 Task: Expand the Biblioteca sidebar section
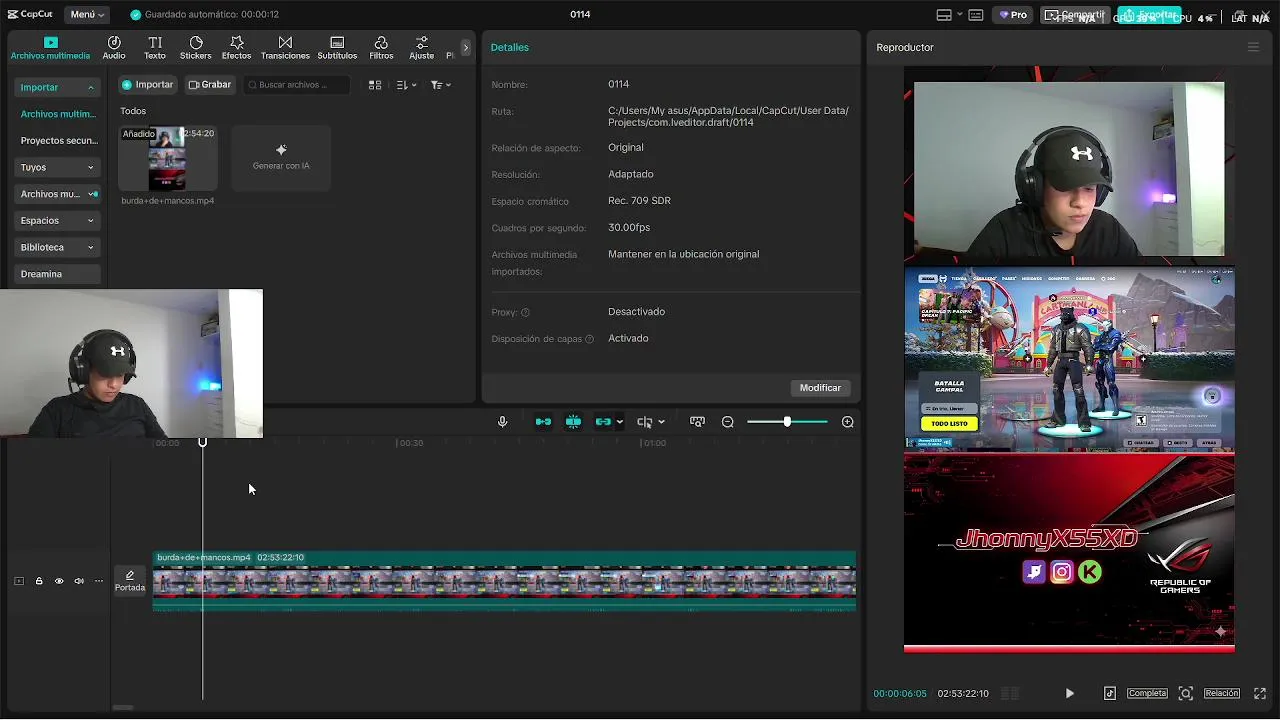tap(57, 247)
